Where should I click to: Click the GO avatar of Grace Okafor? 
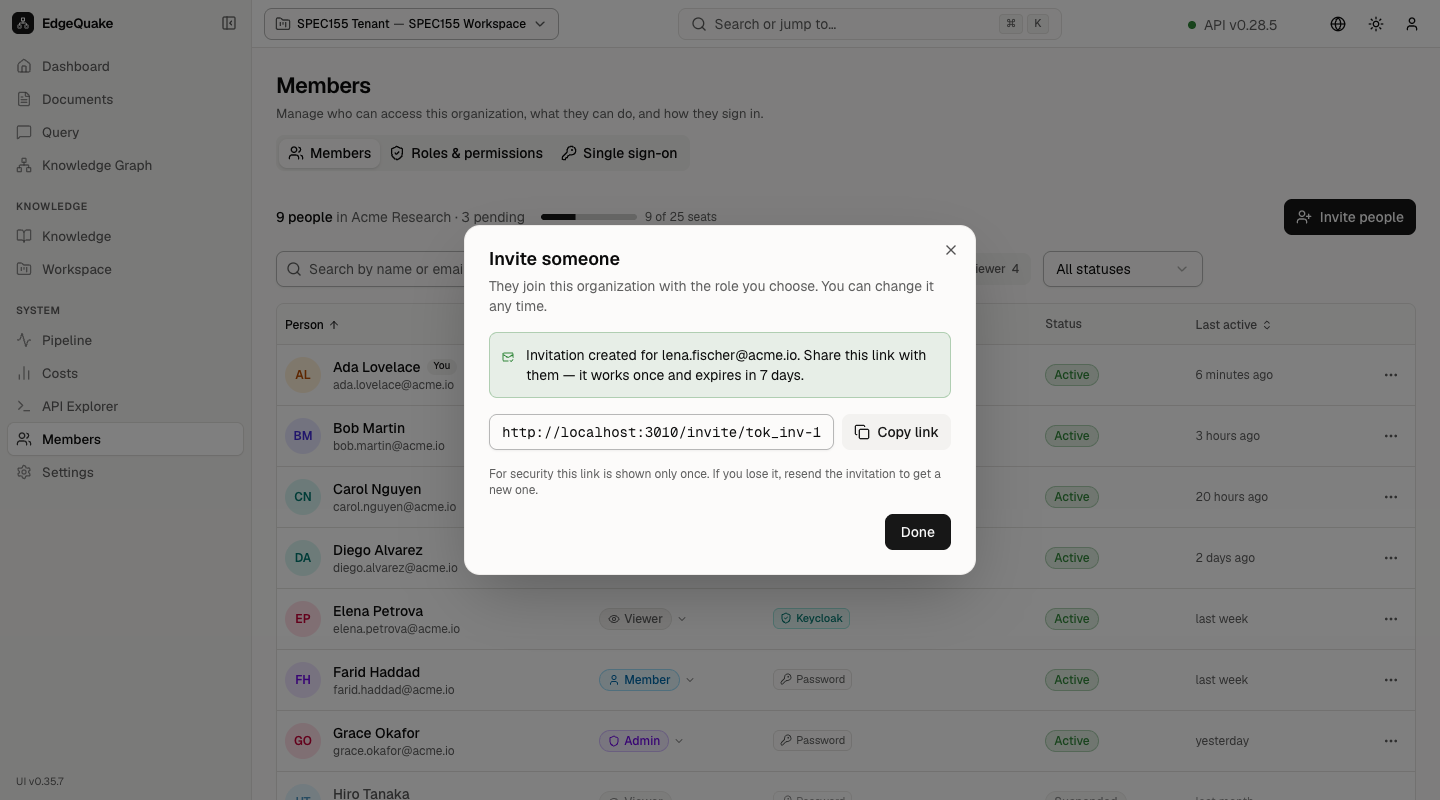[303, 741]
